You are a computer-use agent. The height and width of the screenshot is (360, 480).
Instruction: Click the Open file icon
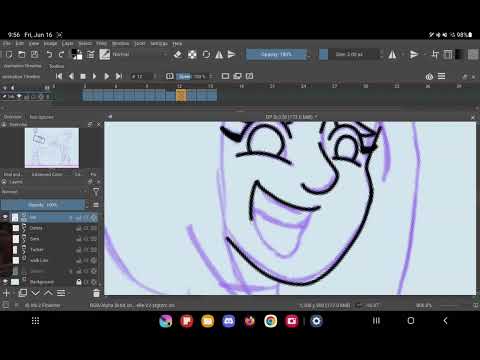point(22,54)
